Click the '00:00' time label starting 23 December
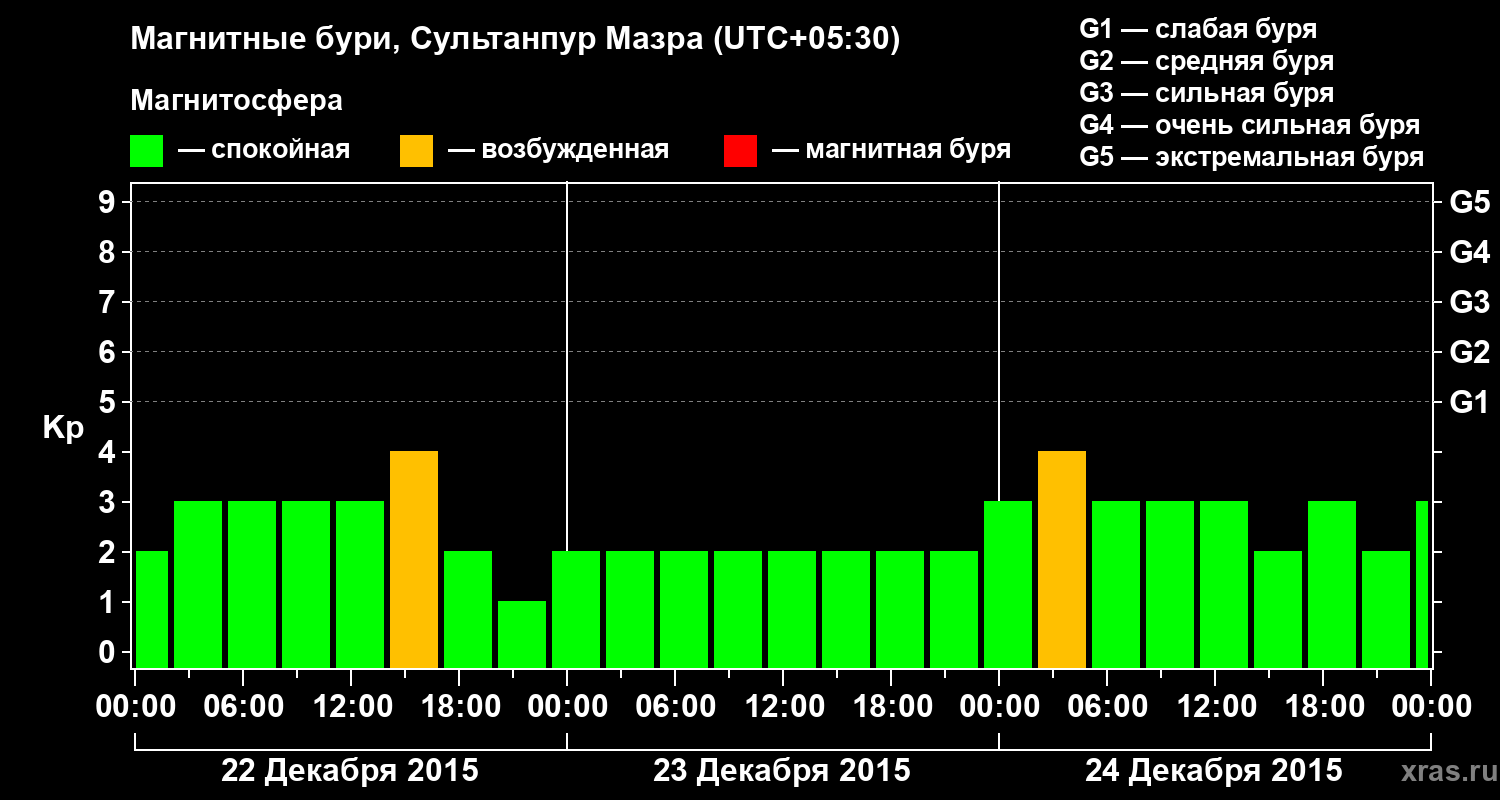The image size is (1500, 800). (x=567, y=707)
